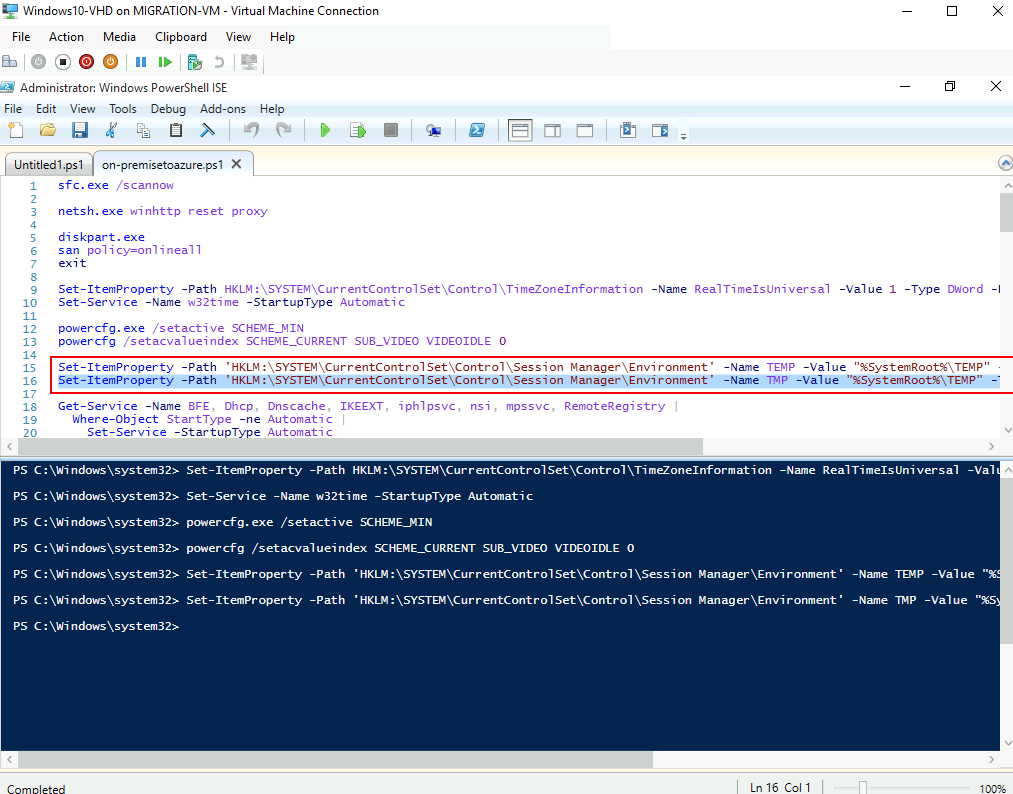This screenshot has height=794, width=1013.
Task: Click the console prompt input line
Action: (x=97, y=626)
